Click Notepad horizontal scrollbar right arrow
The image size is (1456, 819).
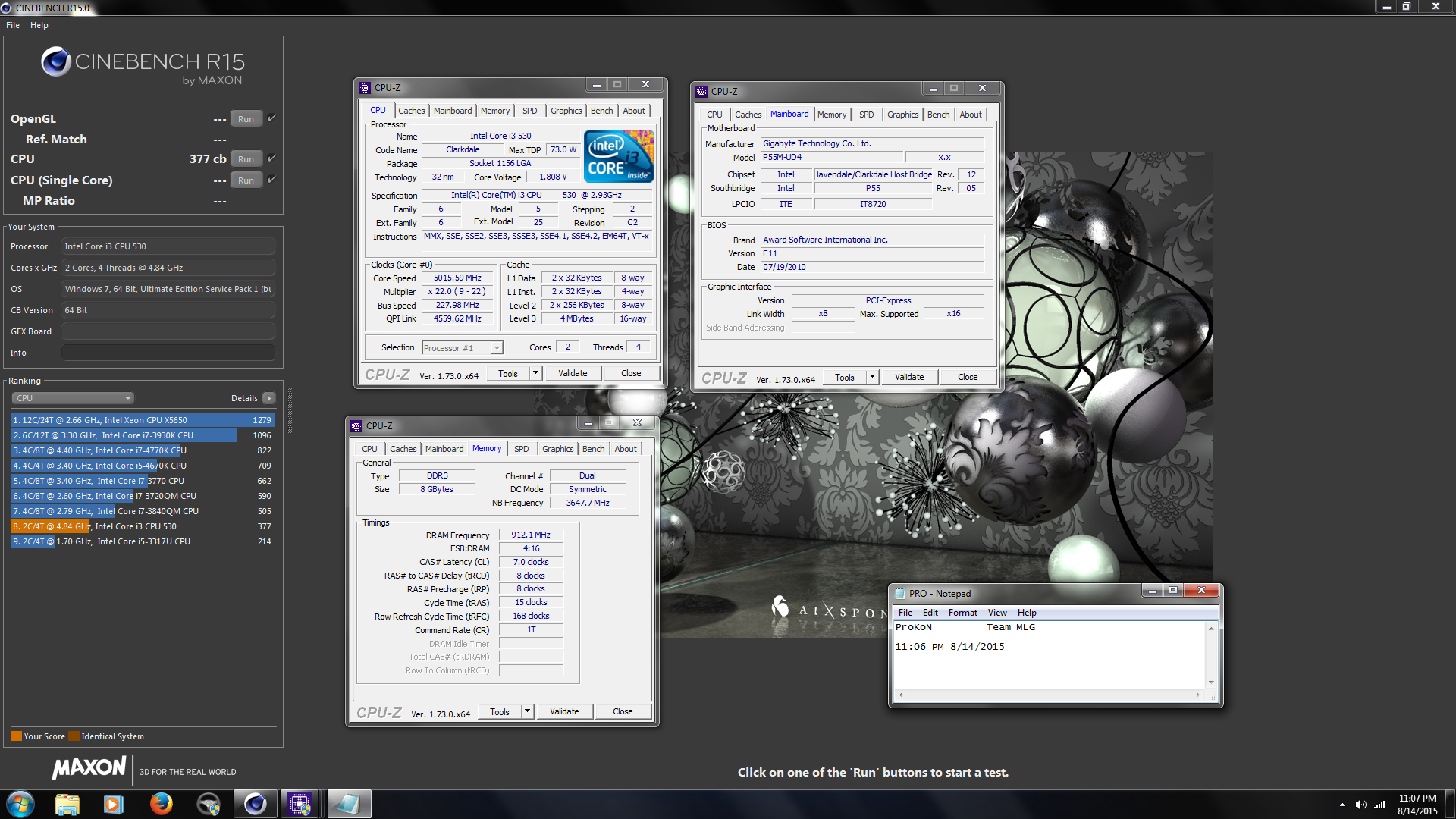click(1198, 695)
